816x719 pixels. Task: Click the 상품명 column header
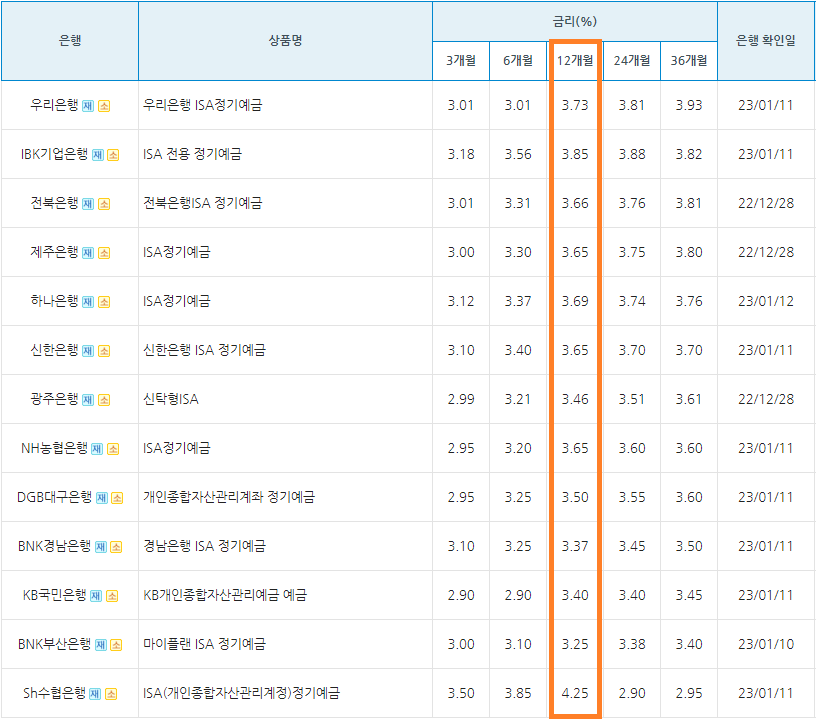pos(285,41)
